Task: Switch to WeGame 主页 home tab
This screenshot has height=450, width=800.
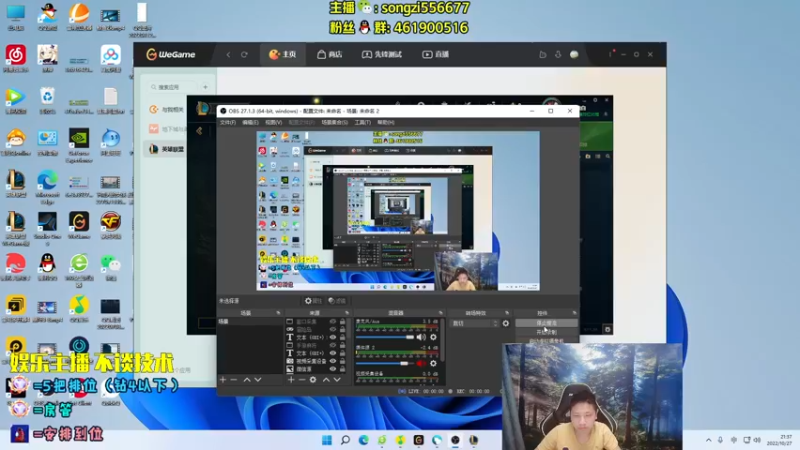Action: coord(283,55)
